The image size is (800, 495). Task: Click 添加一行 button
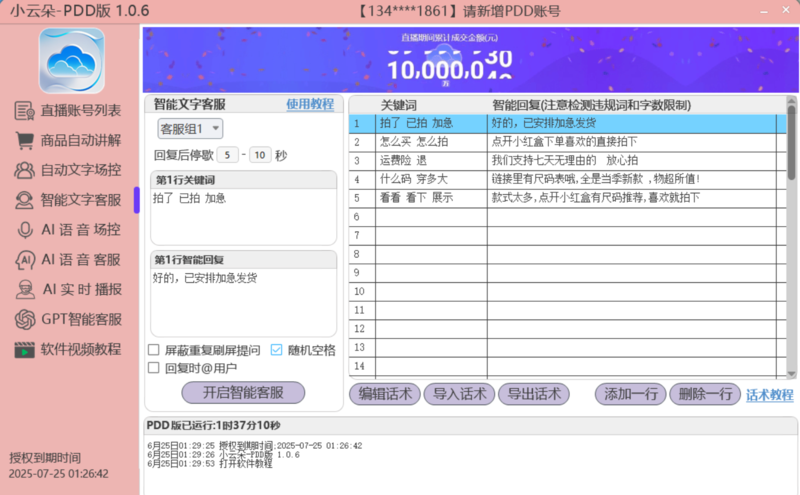pyautogui.click(x=631, y=394)
